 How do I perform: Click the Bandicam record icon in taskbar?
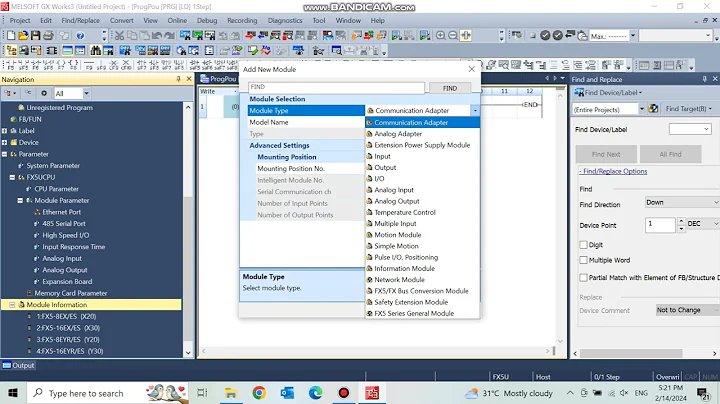[x=343, y=393]
